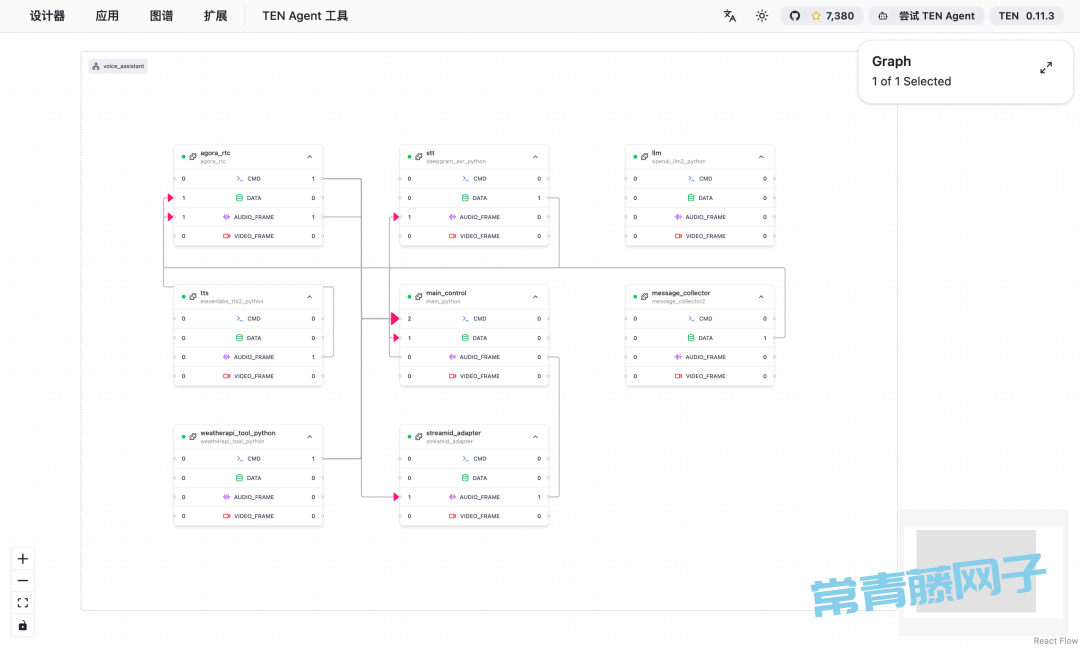Image resolution: width=1080 pixels, height=648 pixels.
Task: Click the CMD terminal icon in weatherapi_tool_python
Action: click(240, 459)
